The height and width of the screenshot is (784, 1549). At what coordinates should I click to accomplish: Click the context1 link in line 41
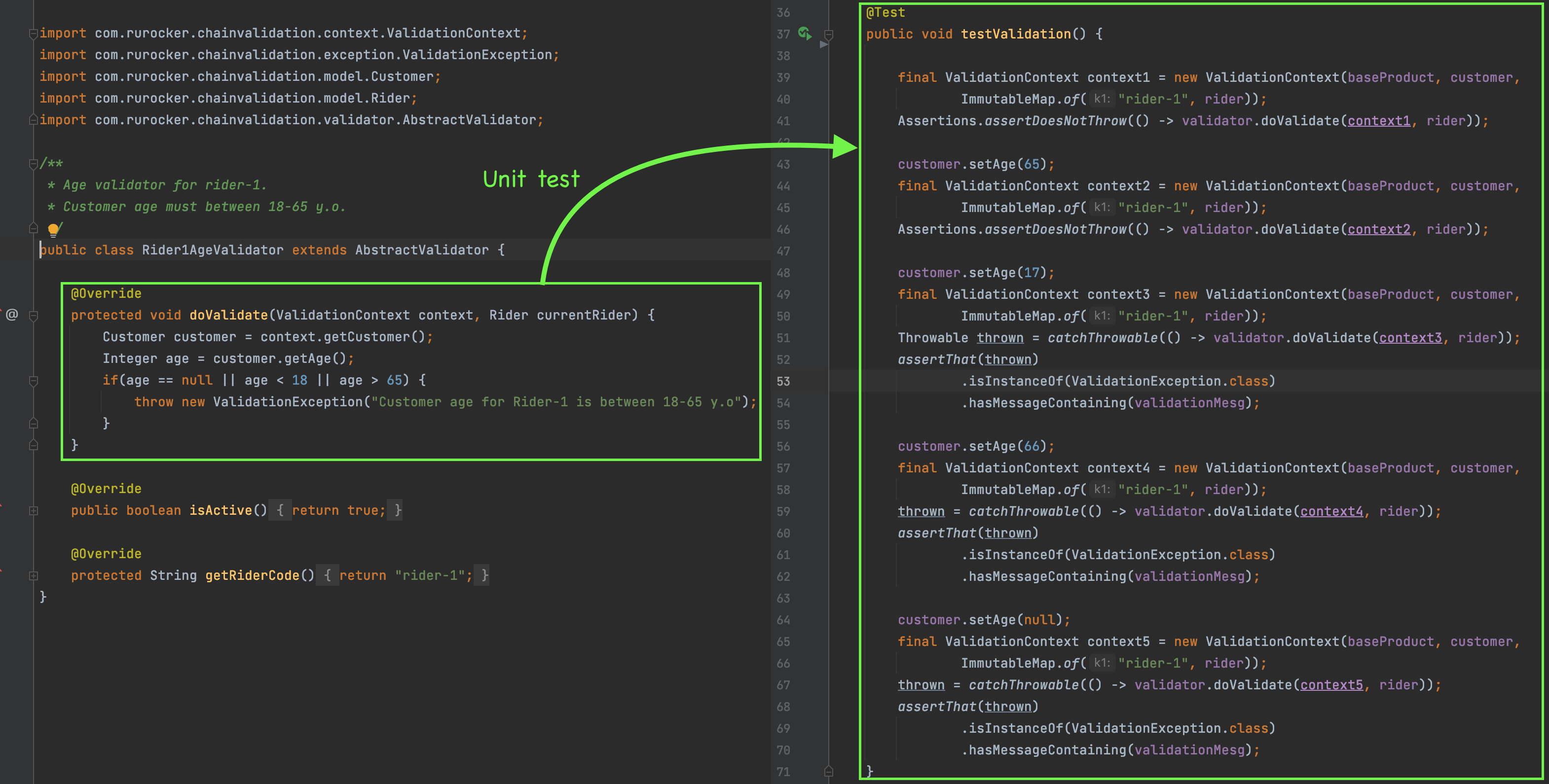(x=1379, y=121)
